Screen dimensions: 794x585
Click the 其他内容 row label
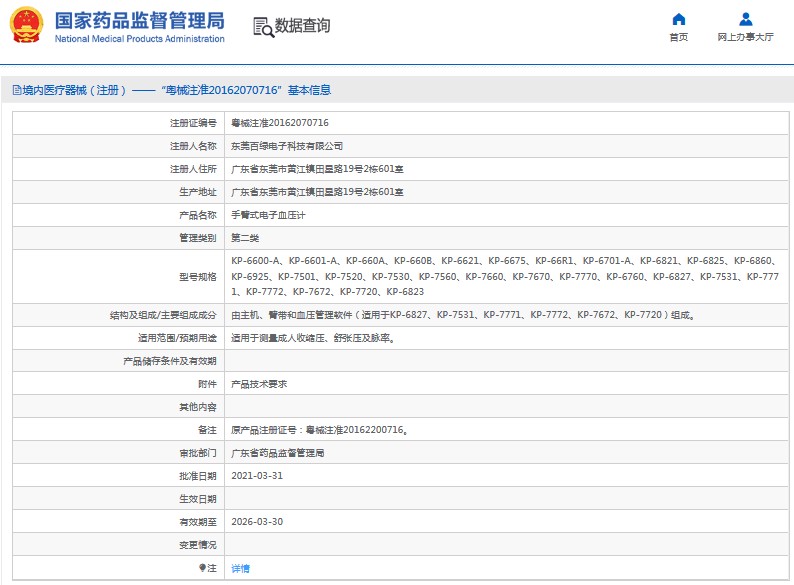click(197, 407)
